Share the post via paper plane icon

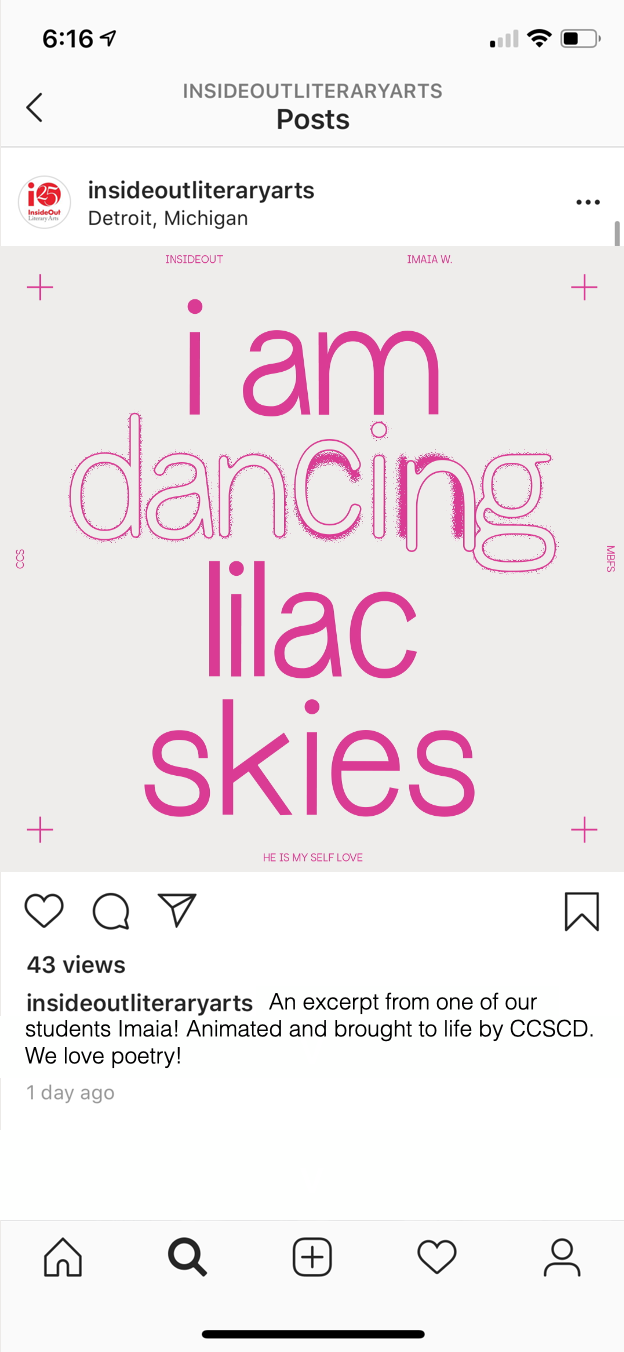pos(177,909)
